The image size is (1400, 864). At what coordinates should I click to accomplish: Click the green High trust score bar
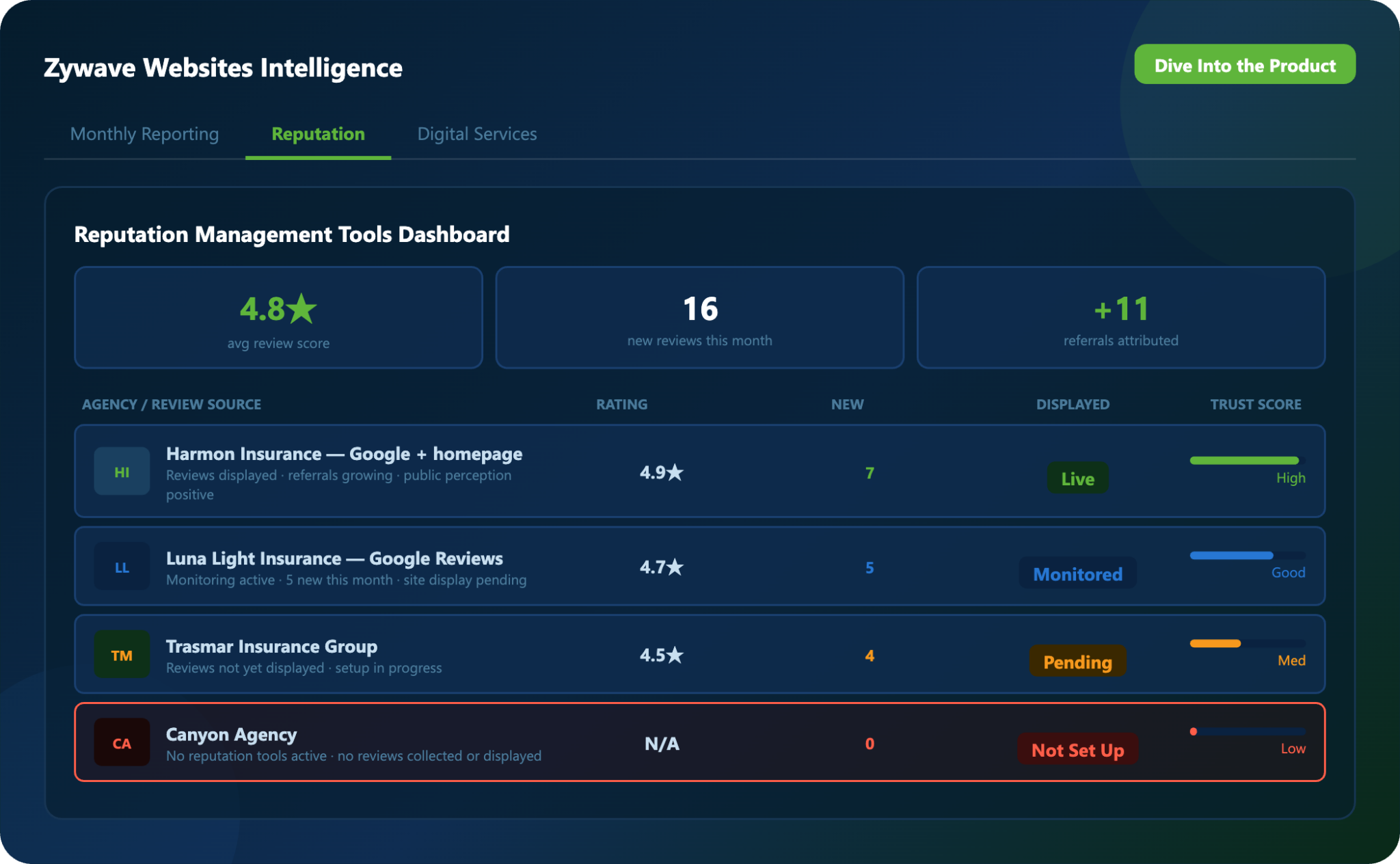click(1244, 461)
